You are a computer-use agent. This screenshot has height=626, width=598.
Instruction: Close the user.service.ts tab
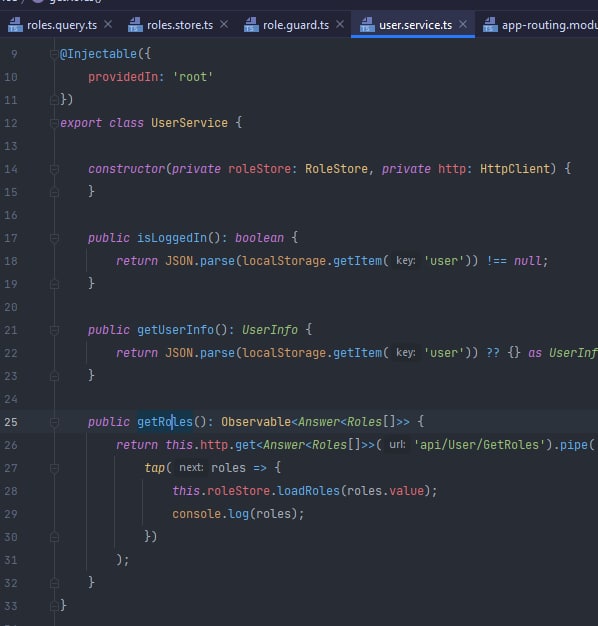pyautogui.click(x=463, y=25)
